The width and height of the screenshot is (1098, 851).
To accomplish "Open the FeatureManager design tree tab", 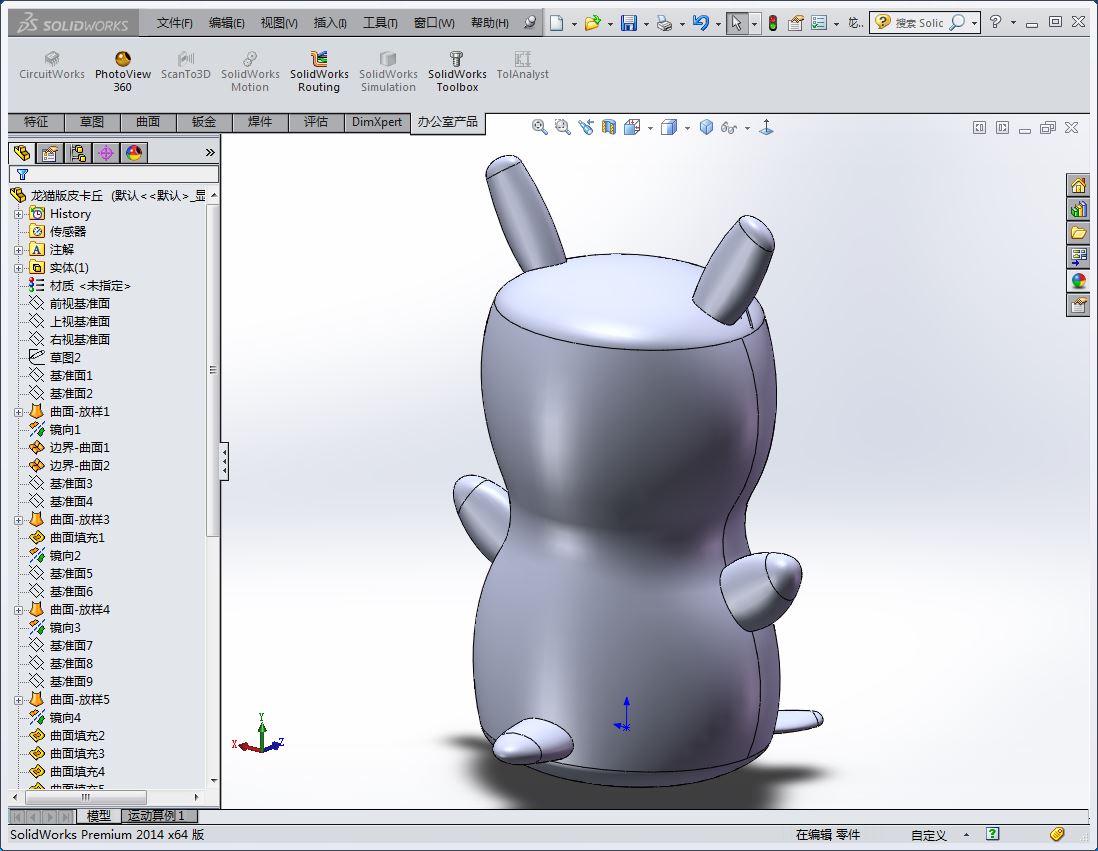I will tap(22, 153).
